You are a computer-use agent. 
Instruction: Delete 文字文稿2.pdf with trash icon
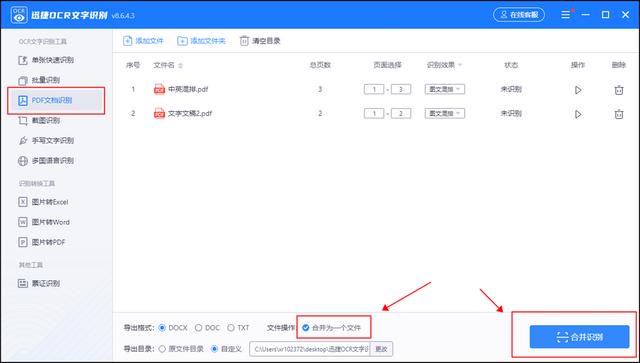[619, 114]
